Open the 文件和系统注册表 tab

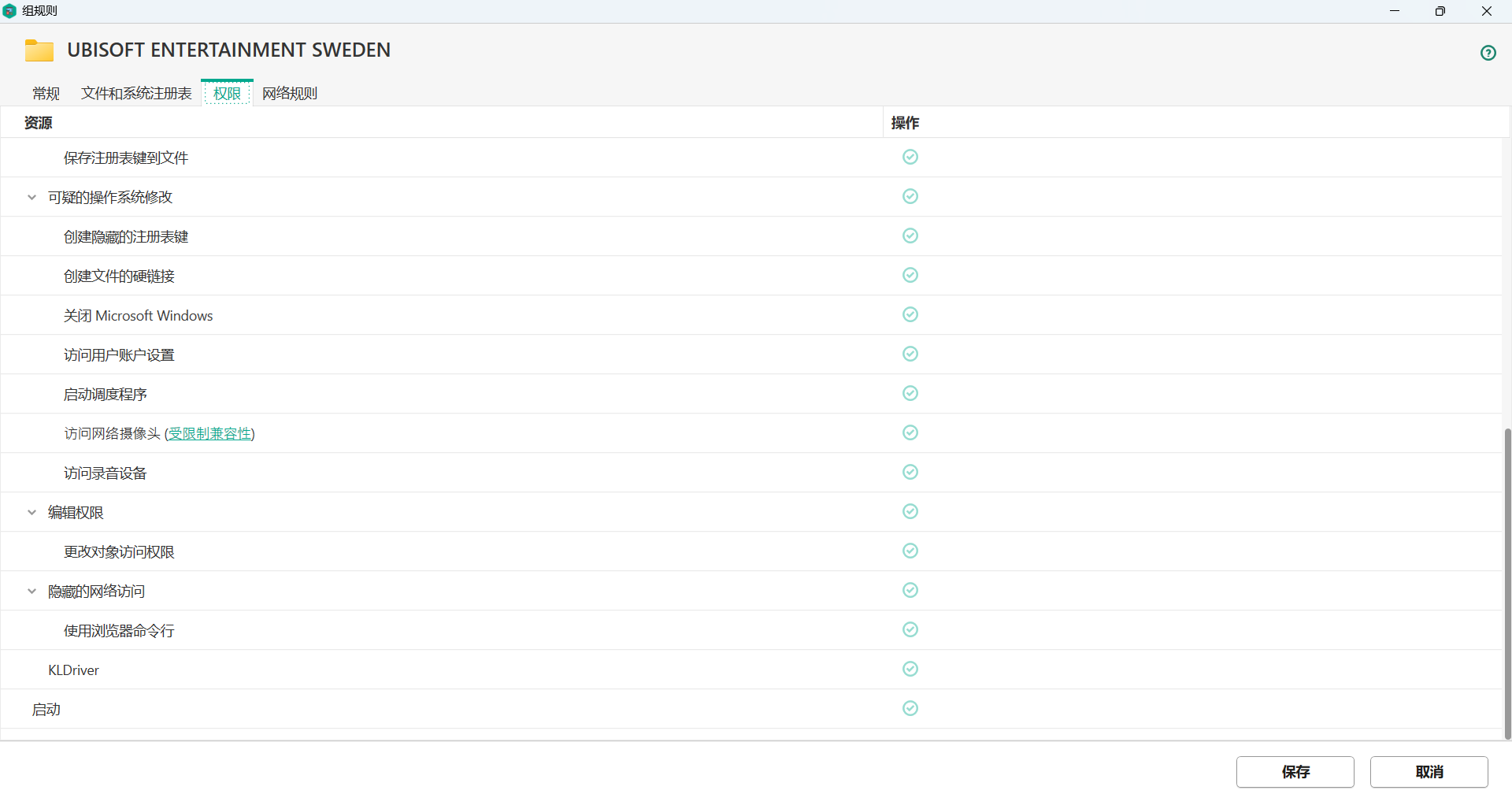[136, 94]
